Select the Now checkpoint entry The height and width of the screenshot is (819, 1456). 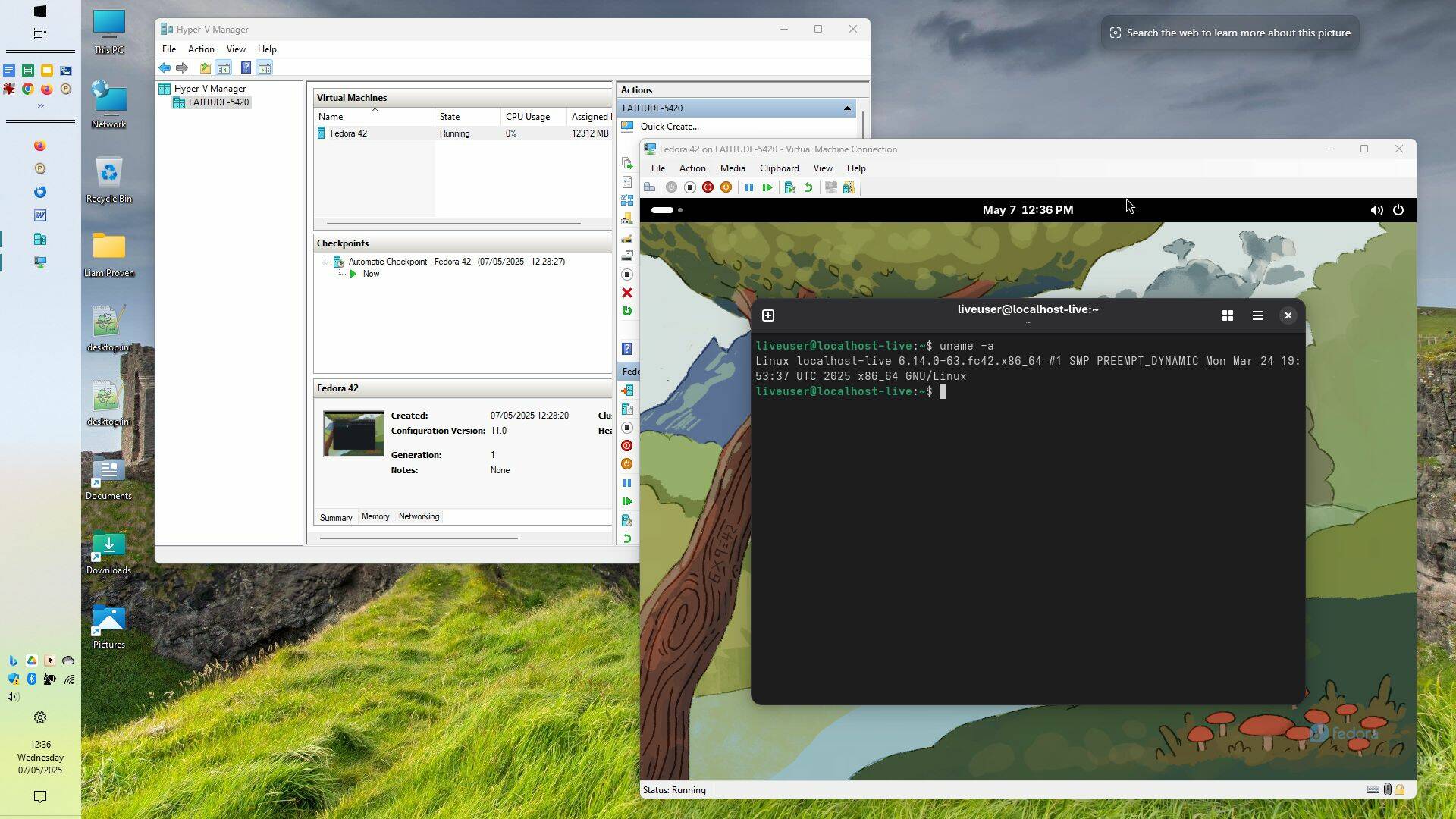371,274
